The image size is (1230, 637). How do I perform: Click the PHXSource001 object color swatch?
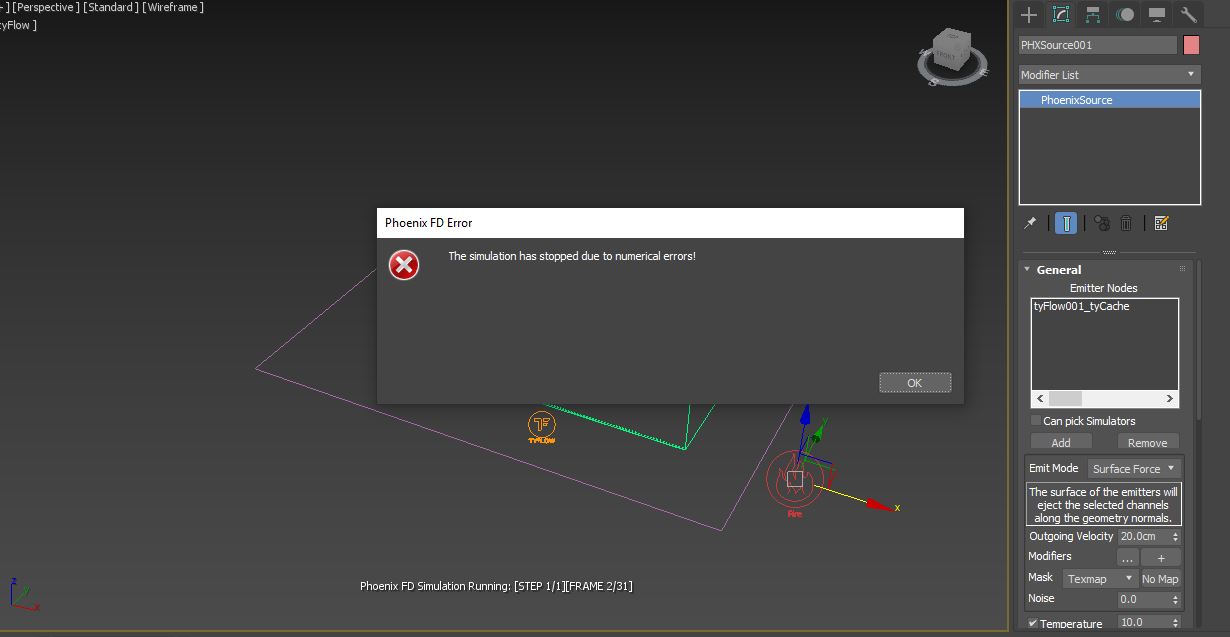[1191, 45]
